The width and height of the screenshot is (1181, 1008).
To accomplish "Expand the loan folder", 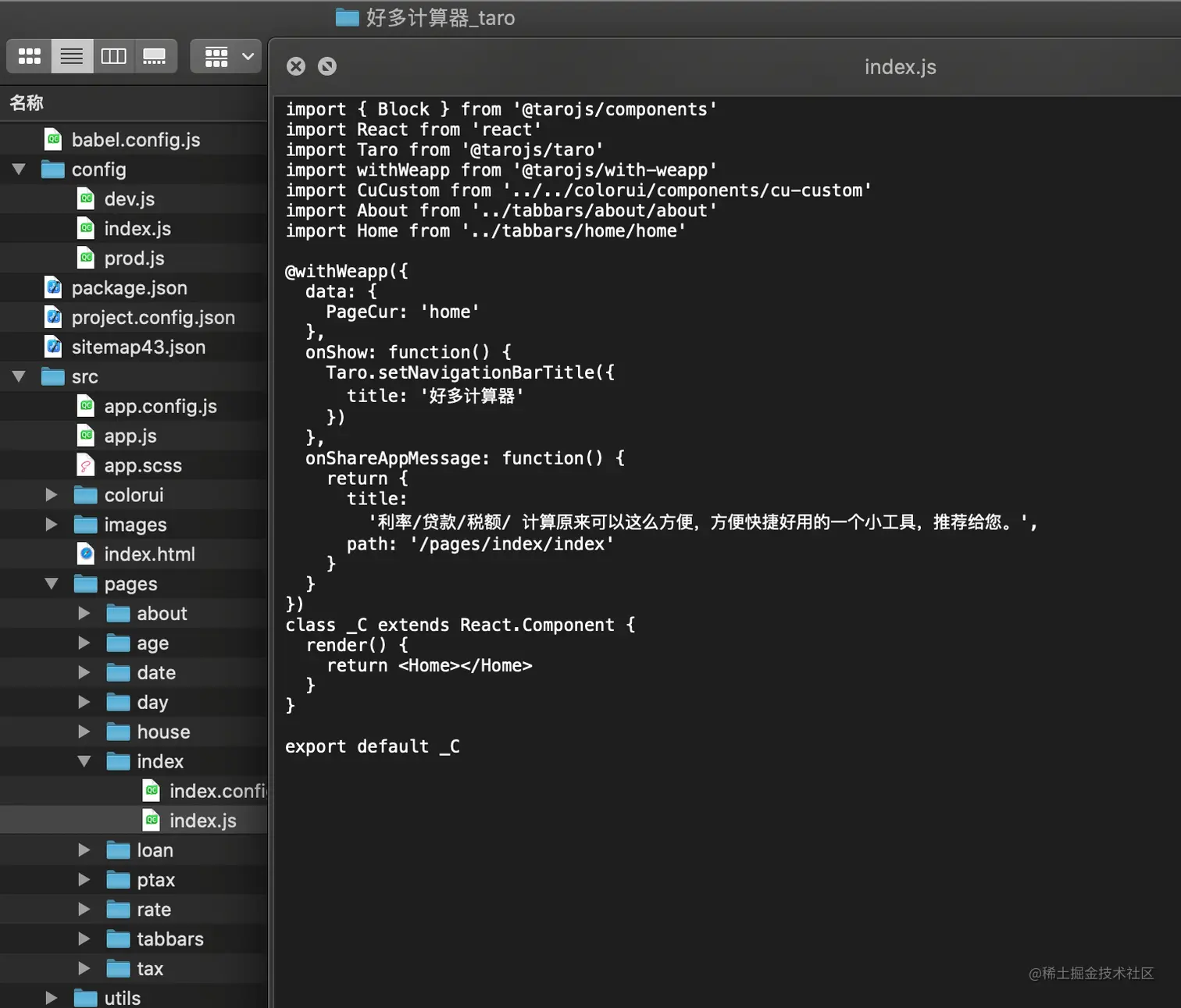I will [x=84, y=850].
